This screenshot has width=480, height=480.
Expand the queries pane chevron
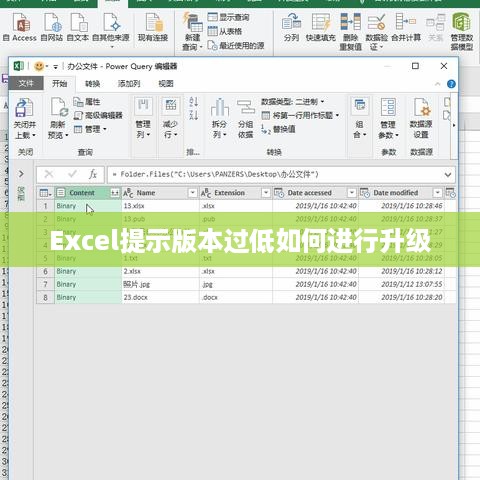tap(21, 174)
